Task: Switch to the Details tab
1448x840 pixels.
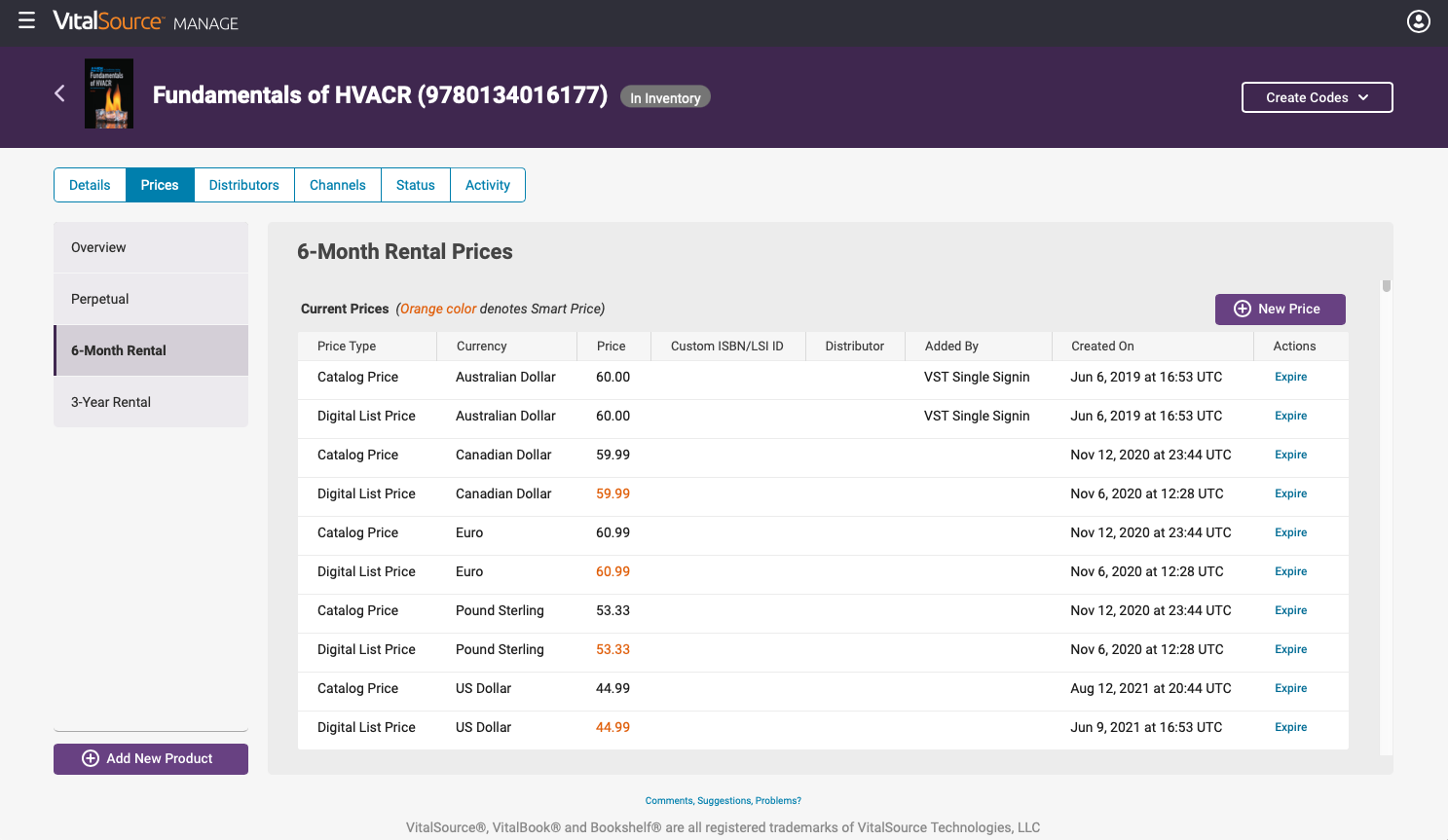Action: pyautogui.click(x=90, y=185)
